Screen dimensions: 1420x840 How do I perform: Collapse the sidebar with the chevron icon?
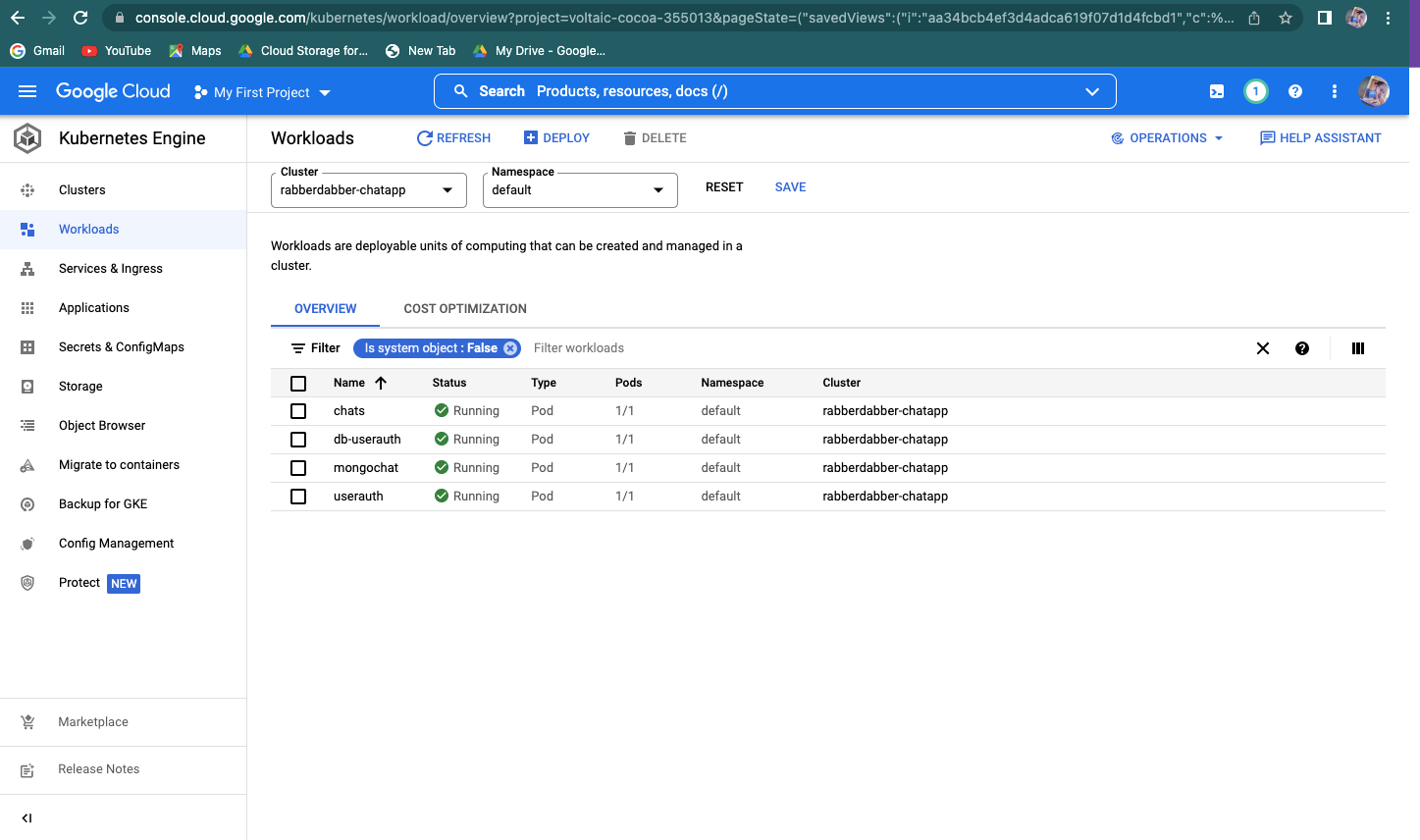coord(27,818)
